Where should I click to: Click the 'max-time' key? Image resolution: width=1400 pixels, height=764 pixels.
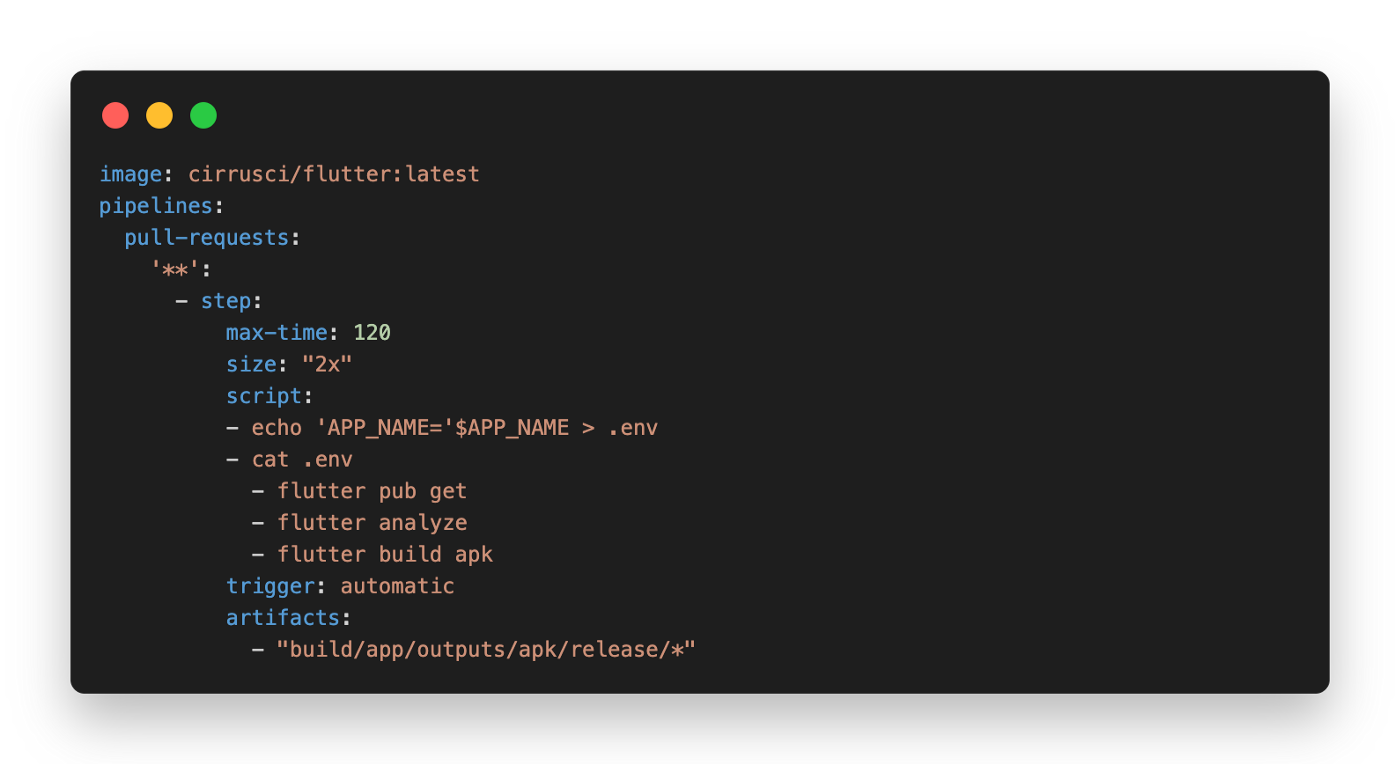pos(276,333)
